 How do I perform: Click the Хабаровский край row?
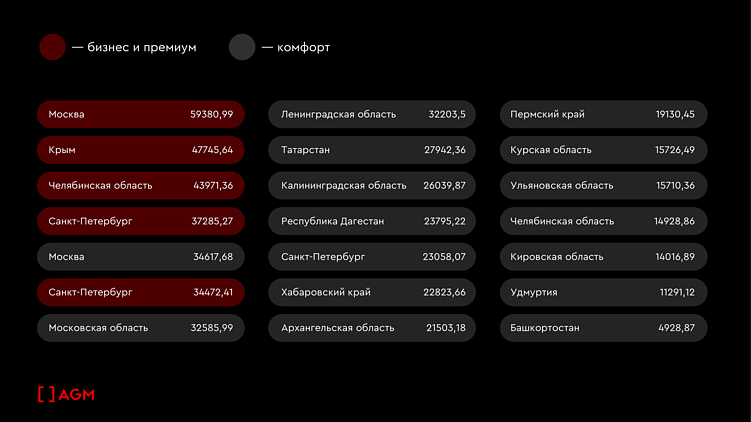pyautogui.click(x=373, y=292)
